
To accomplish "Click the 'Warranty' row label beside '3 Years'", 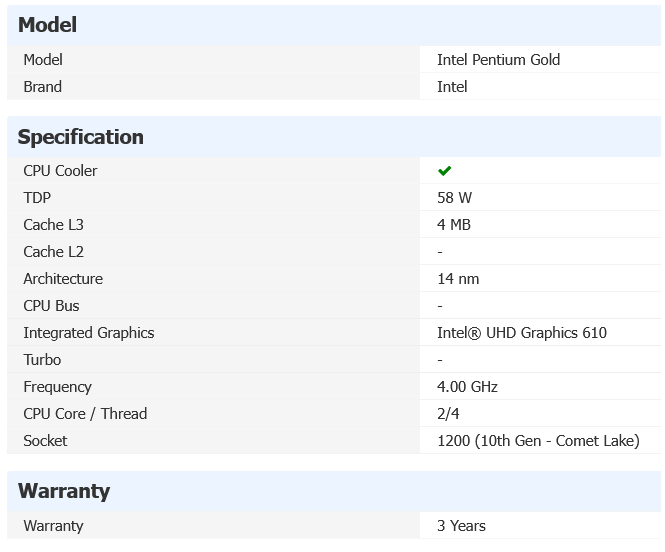I will [53, 526].
